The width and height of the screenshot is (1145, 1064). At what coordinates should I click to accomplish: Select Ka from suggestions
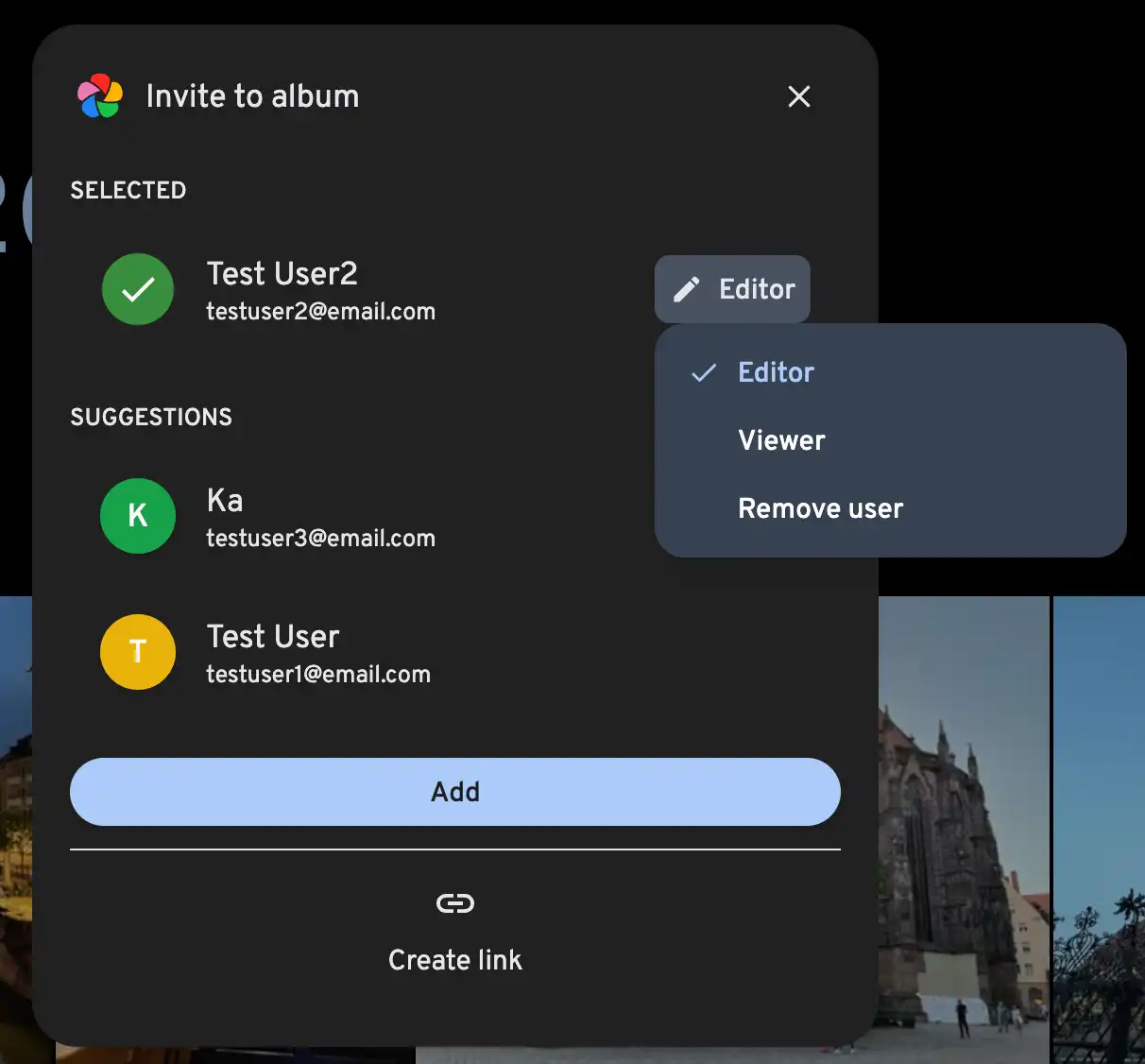225,501
